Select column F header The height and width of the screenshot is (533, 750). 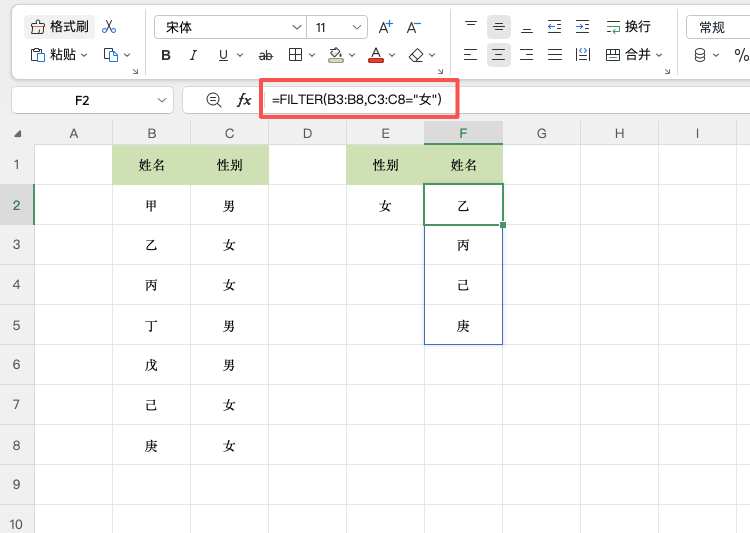tap(463, 133)
